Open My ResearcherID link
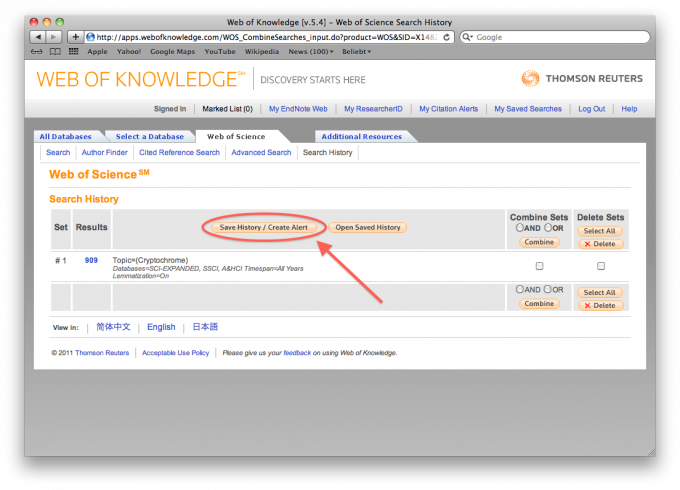680x490 pixels. 373,109
